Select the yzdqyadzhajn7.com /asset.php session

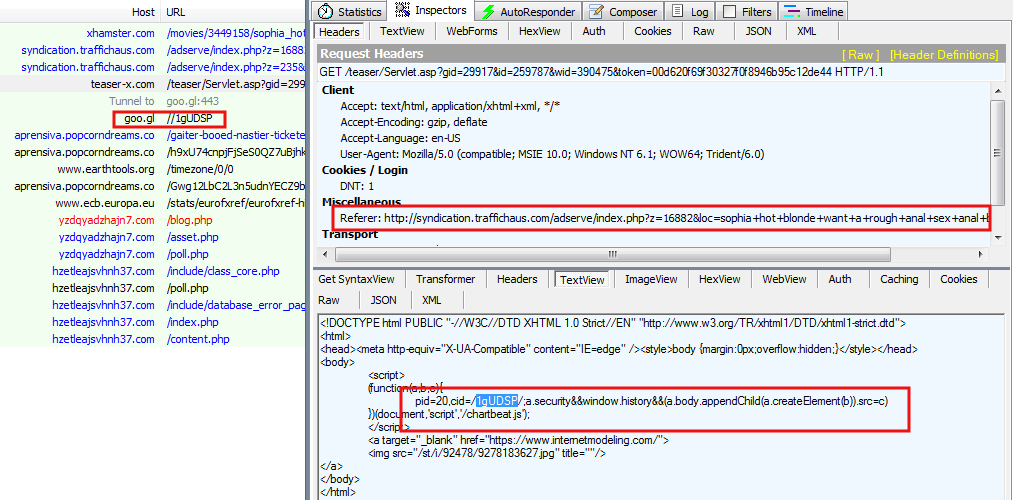tap(152, 237)
